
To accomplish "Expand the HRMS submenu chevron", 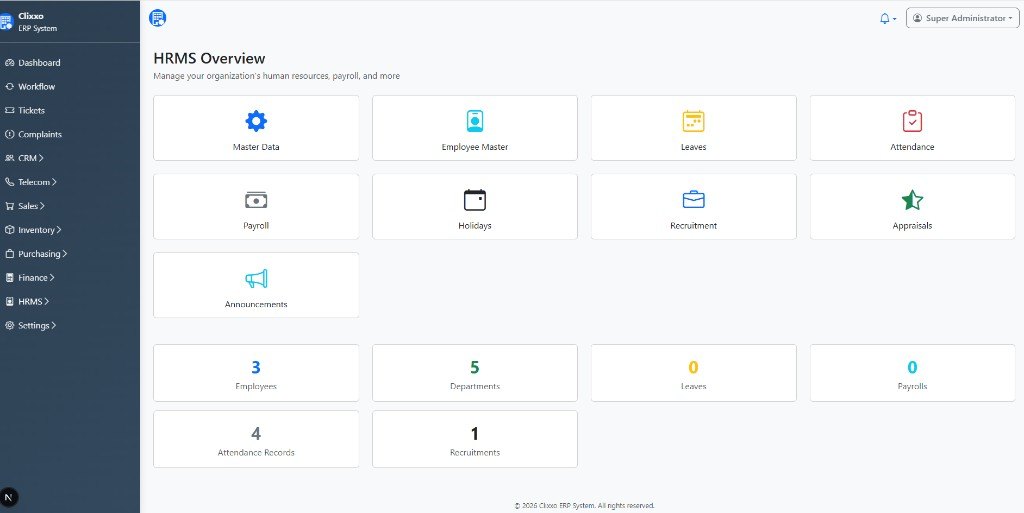I will (46, 302).
